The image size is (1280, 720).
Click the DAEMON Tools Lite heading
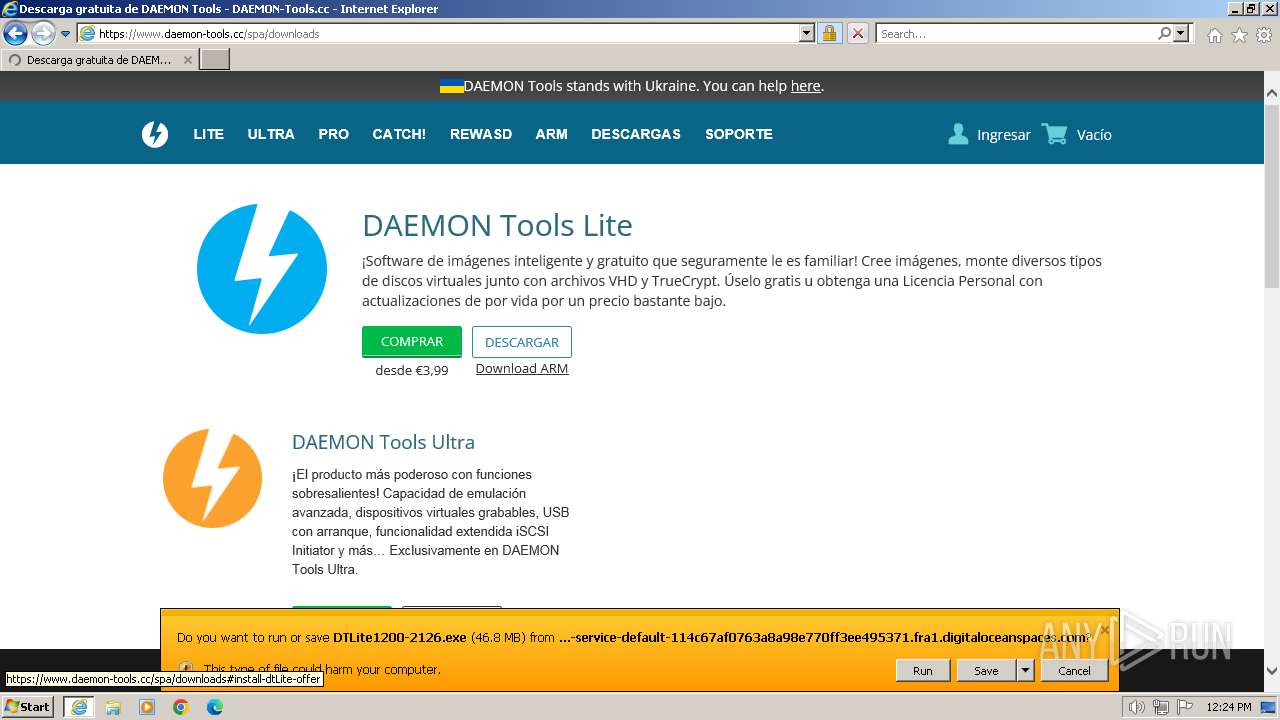click(x=497, y=225)
